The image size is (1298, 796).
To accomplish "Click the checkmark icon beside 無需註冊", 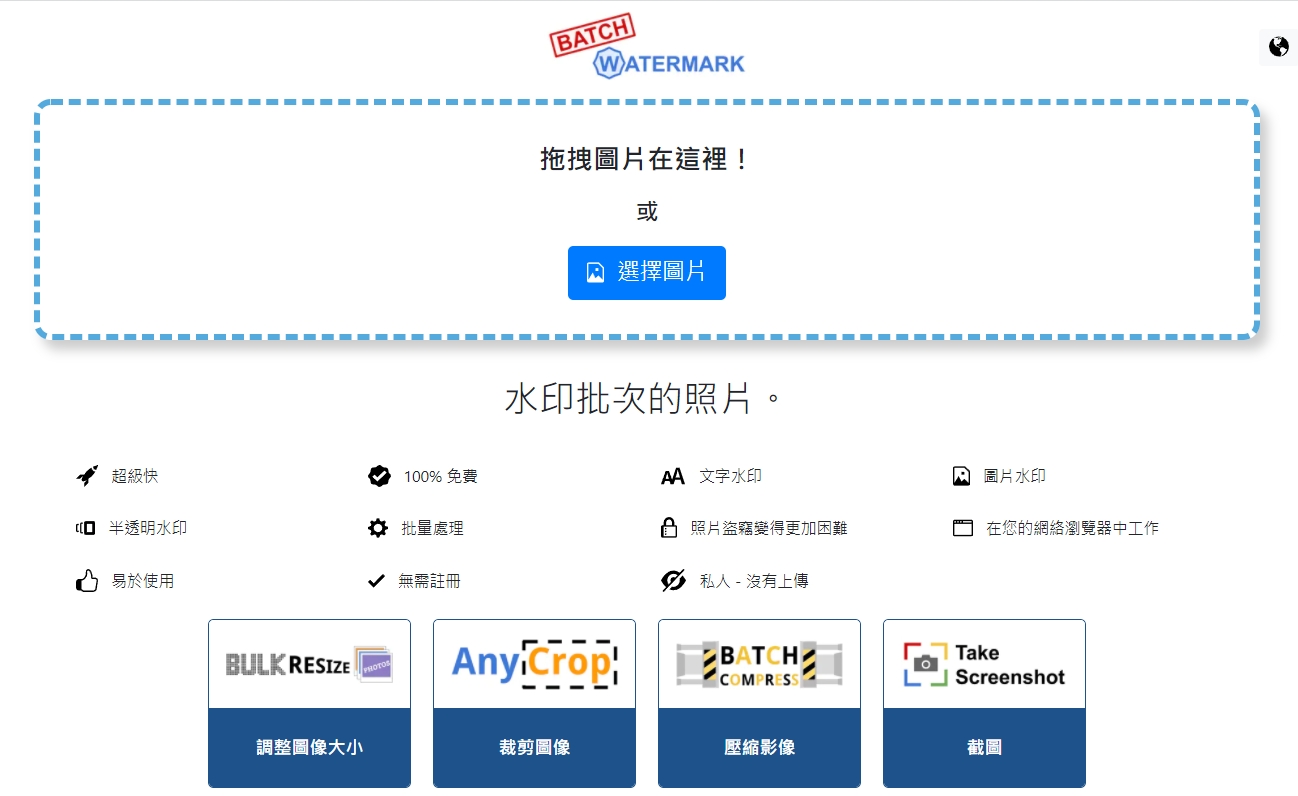I will coord(376,580).
